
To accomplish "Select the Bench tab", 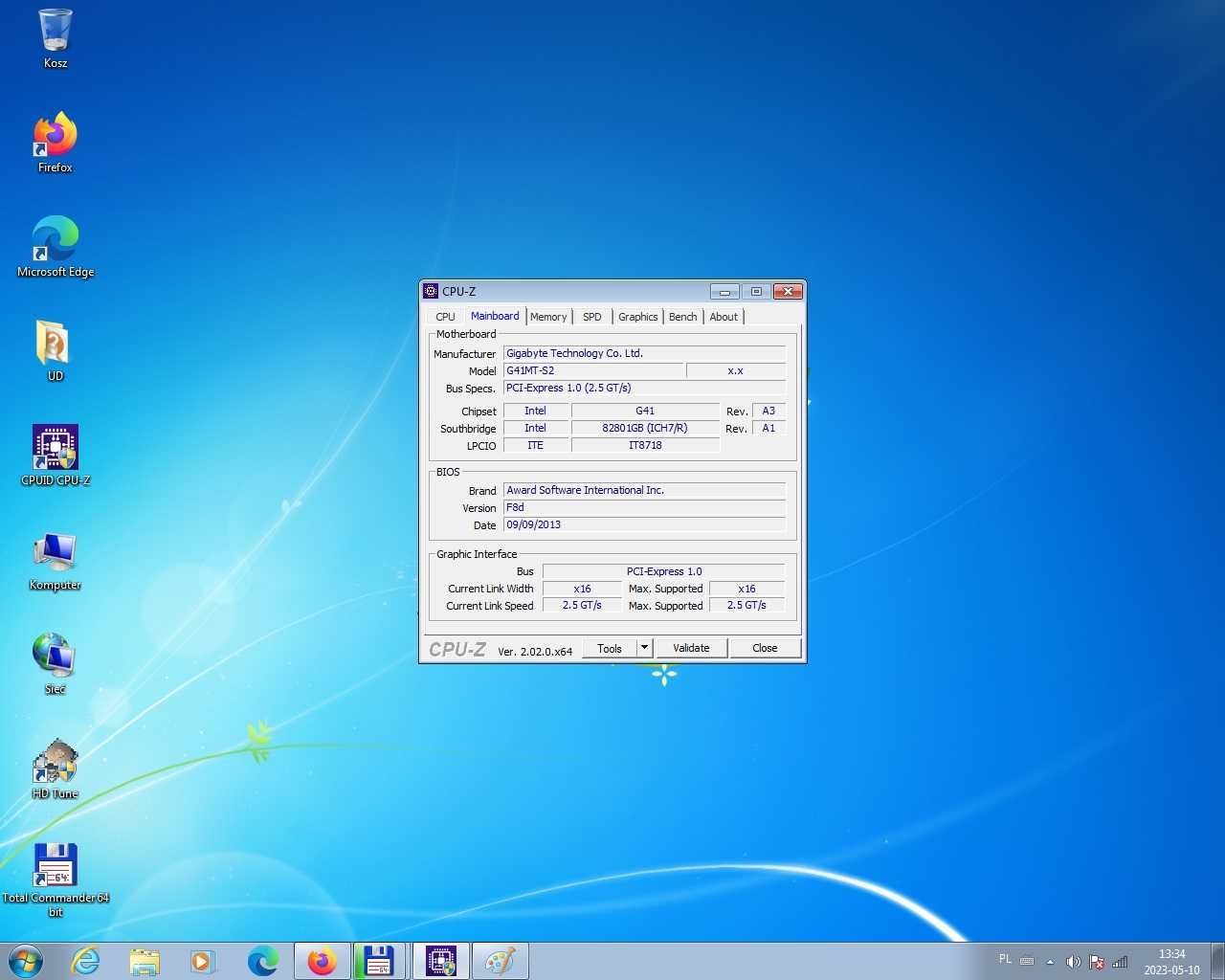I will point(682,317).
